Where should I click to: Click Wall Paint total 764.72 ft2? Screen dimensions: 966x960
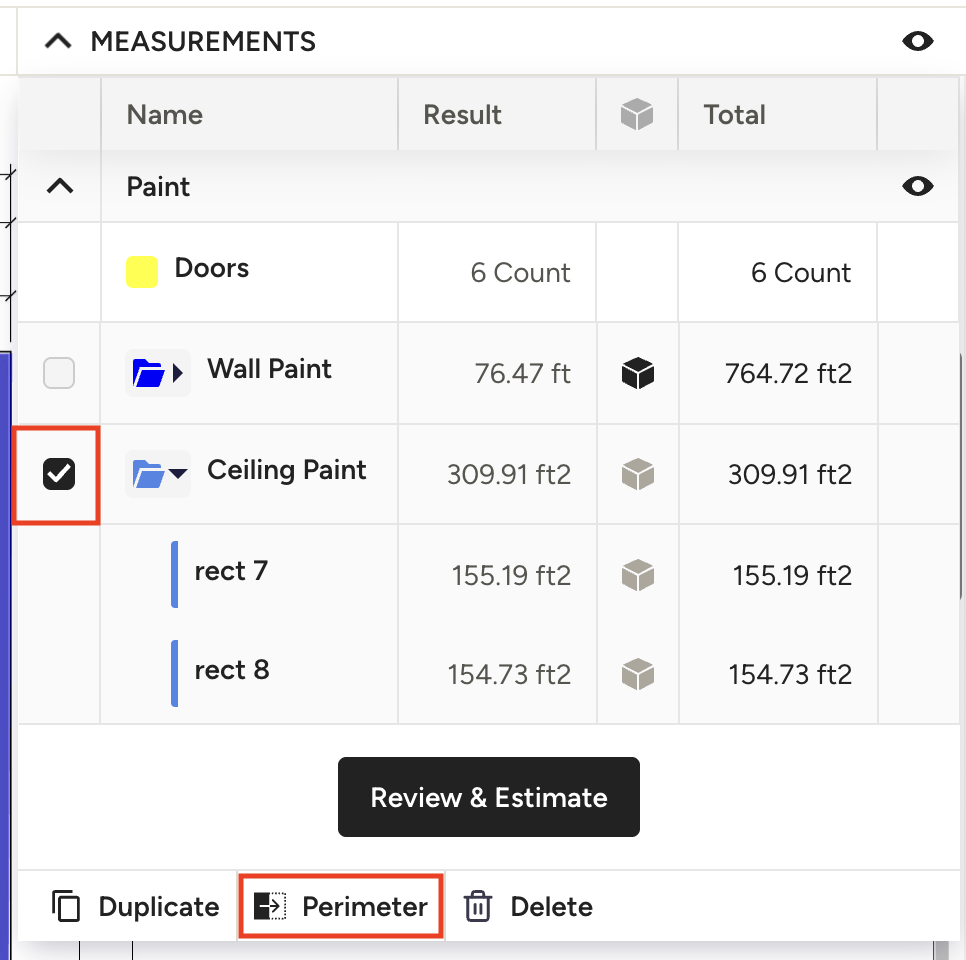click(789, 373)
